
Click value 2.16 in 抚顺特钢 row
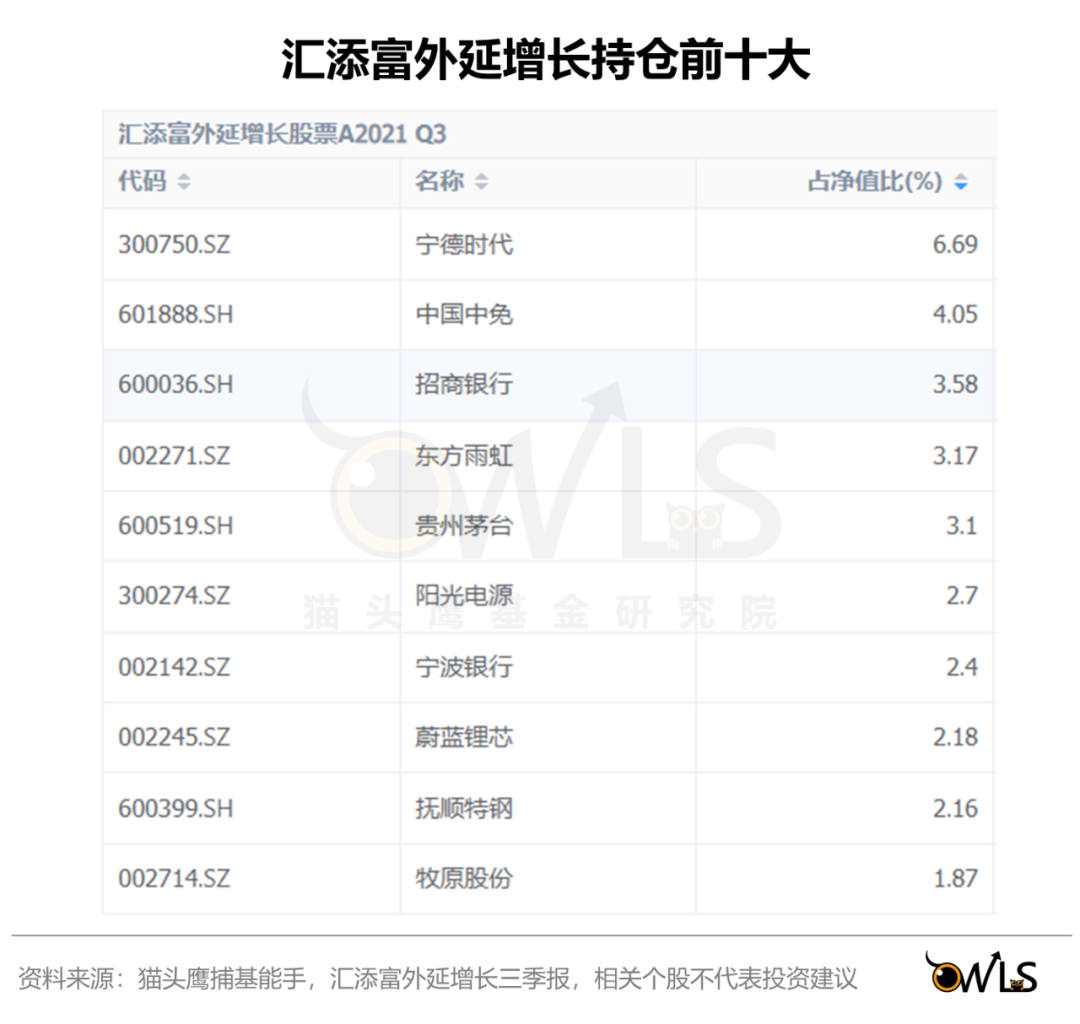pos(955,808)
